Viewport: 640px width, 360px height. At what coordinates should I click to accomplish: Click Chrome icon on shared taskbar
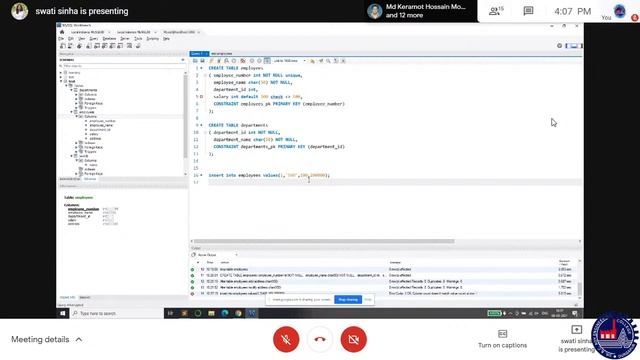tap(238, 313)
